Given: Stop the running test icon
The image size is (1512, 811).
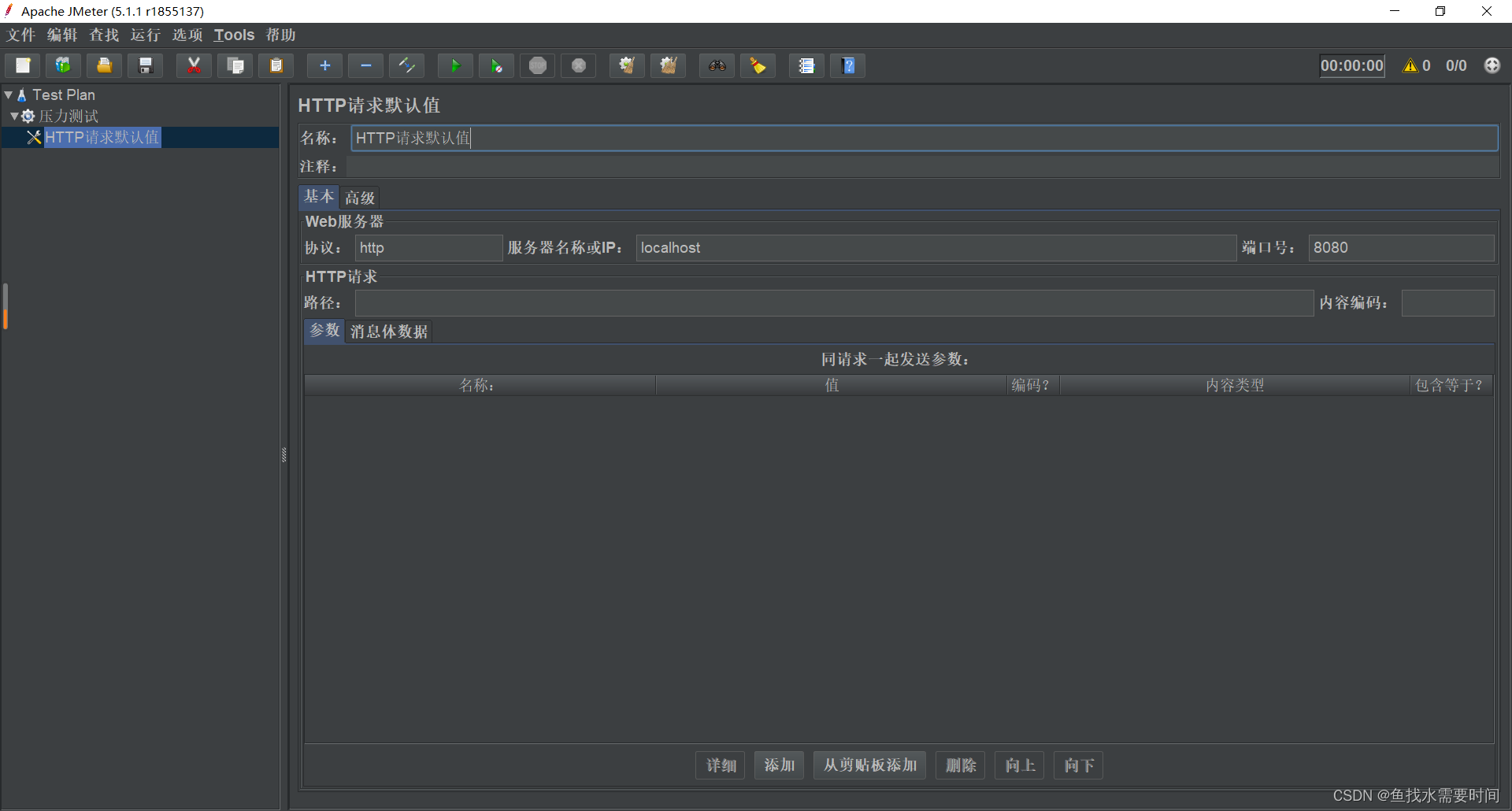Looking at the screenshot, I should [537, 65].
